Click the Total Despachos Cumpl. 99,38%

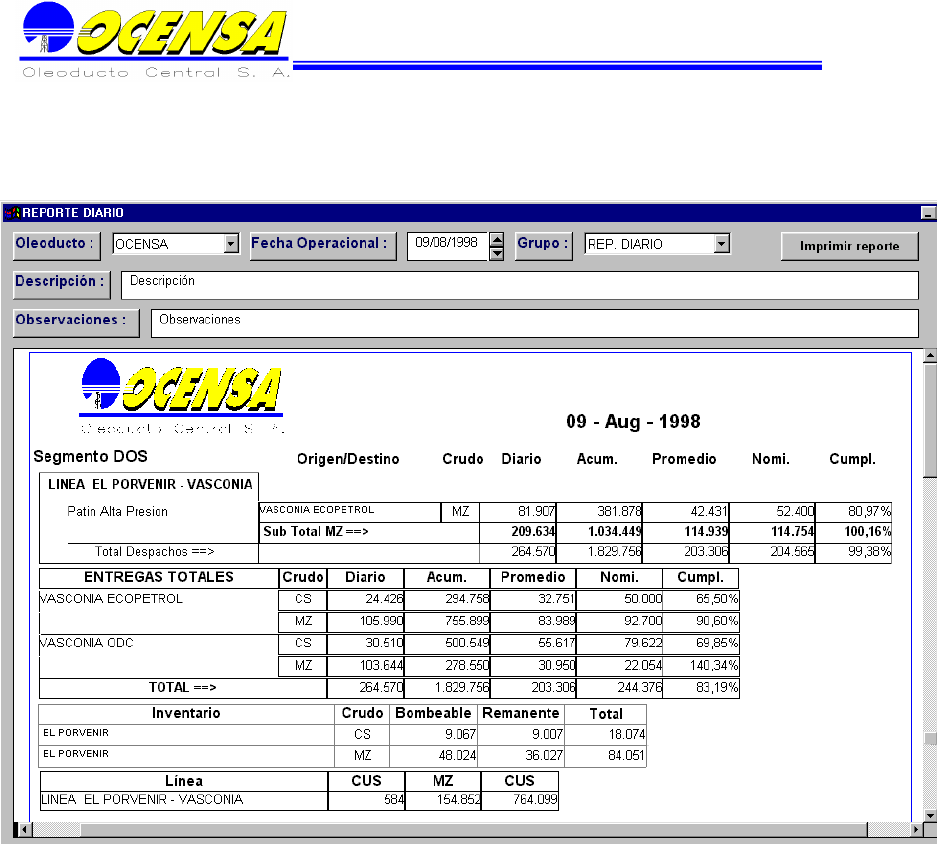pos(869,552)
